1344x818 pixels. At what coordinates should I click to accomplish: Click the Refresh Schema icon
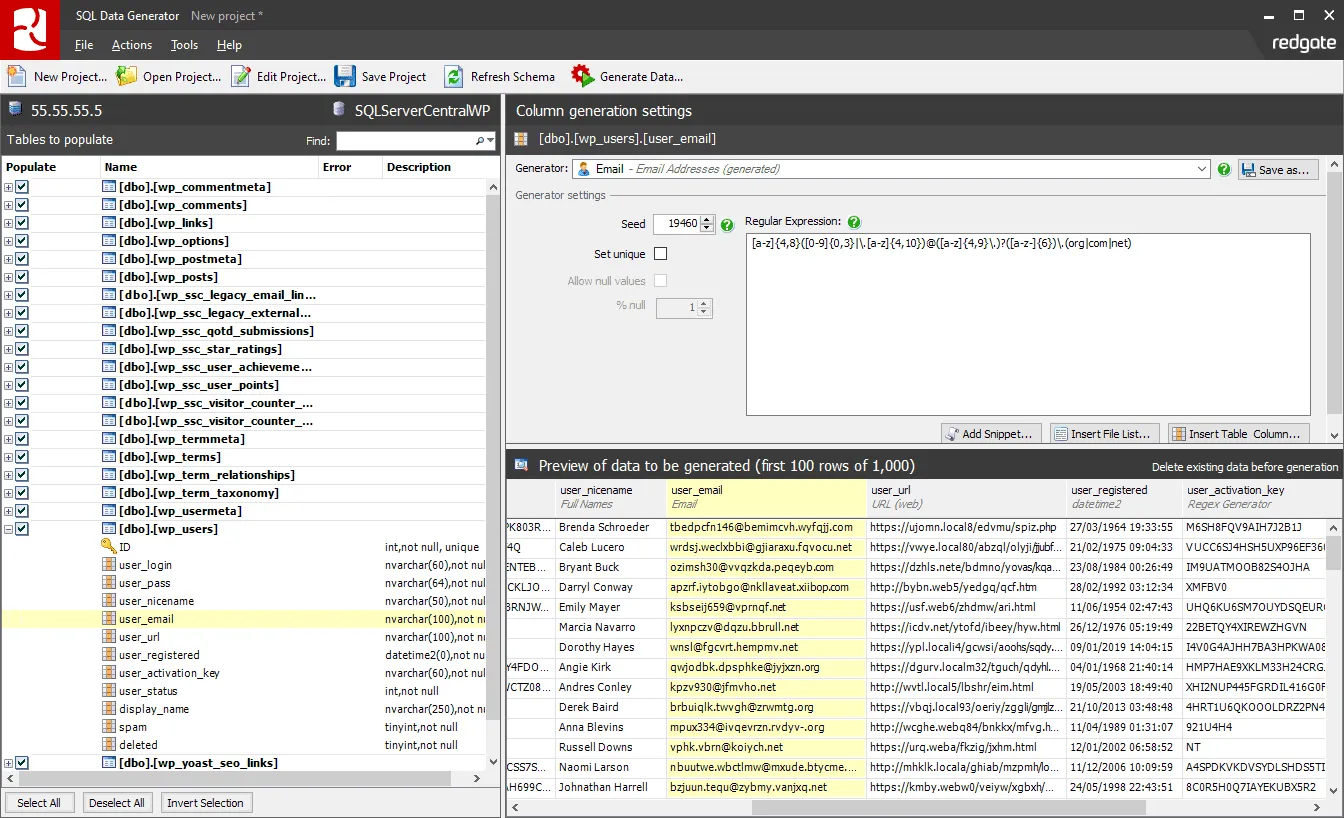[x=454, y=76]
